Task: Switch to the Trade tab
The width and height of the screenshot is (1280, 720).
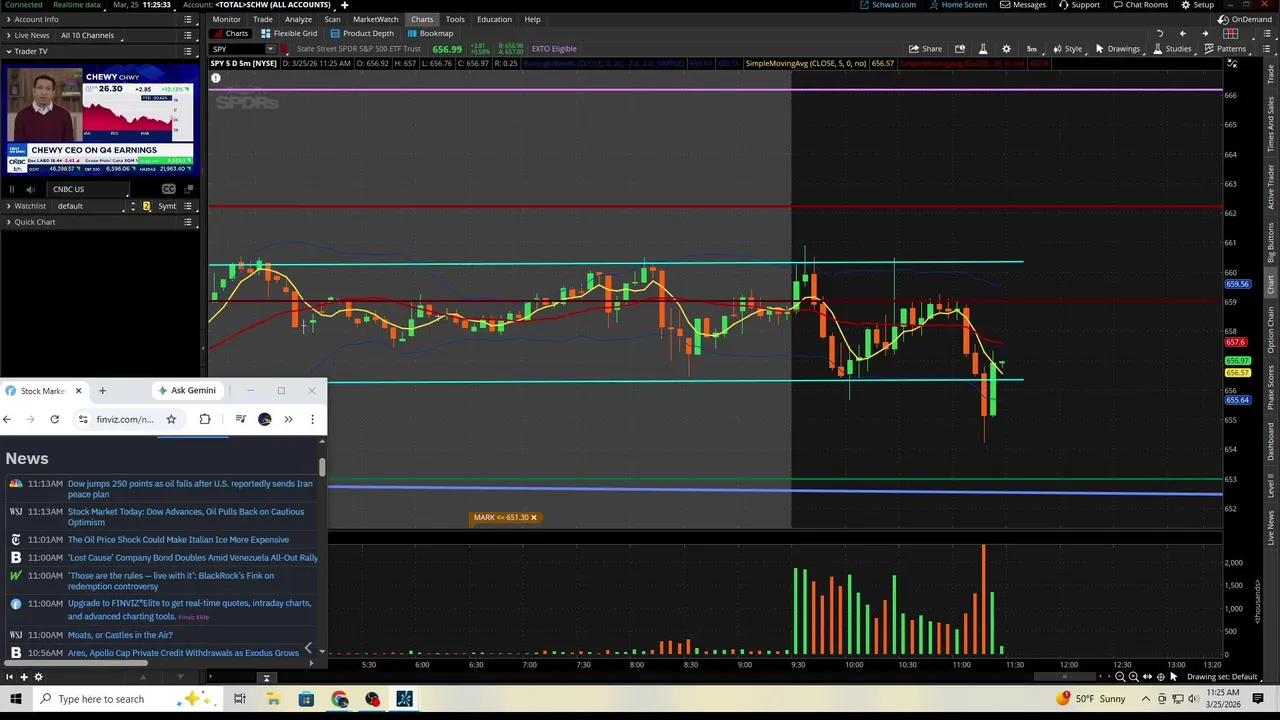Action: [x=263, y=19]
